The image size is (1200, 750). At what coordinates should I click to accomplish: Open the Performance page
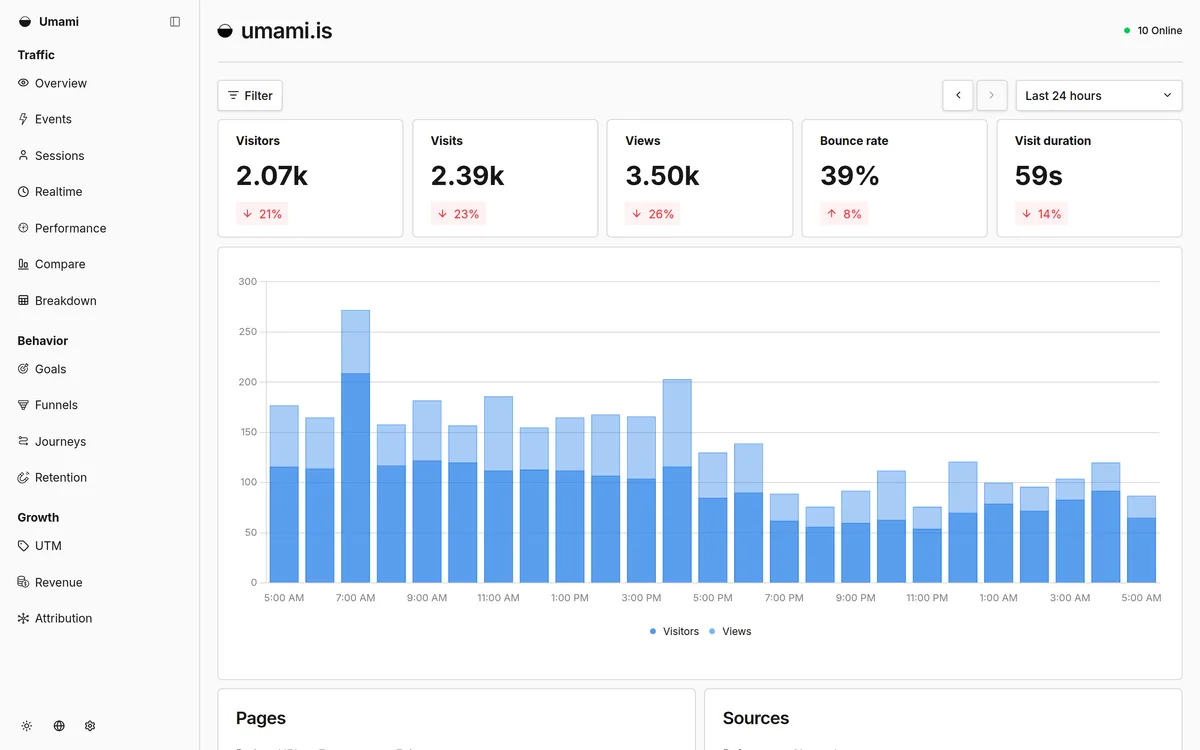pyautogui.click(x=70, y=228)
